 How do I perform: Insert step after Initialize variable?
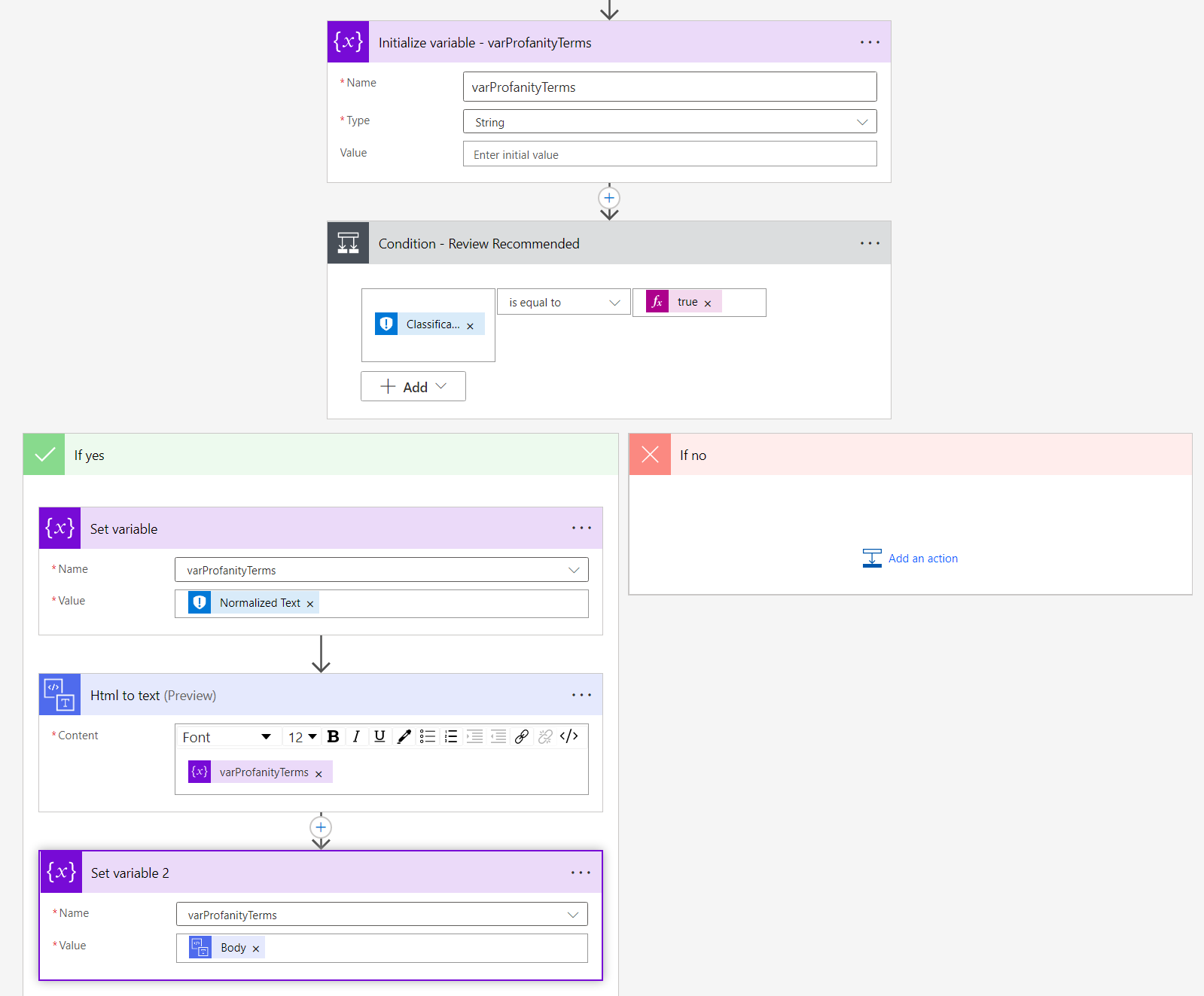pyautogui.click(x=609, y=198)
